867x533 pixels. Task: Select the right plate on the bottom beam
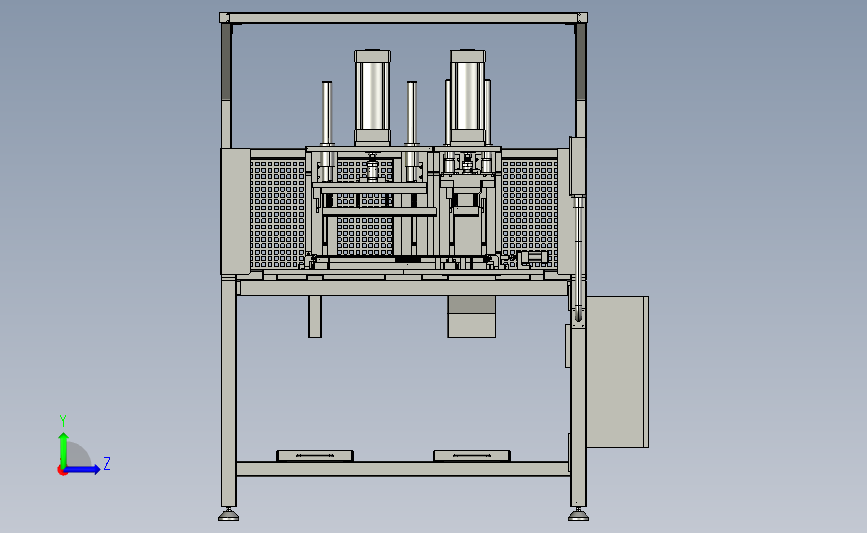[x=472, y=456]
